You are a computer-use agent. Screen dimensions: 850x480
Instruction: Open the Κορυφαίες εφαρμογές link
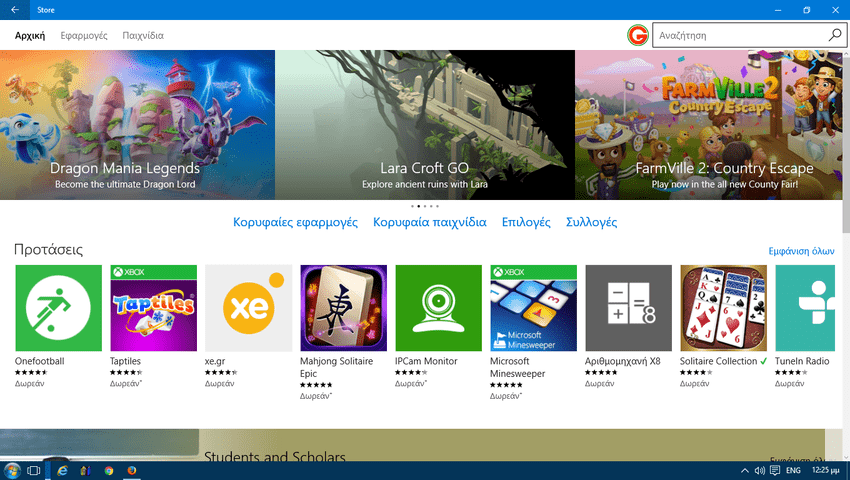pos(295,222)
